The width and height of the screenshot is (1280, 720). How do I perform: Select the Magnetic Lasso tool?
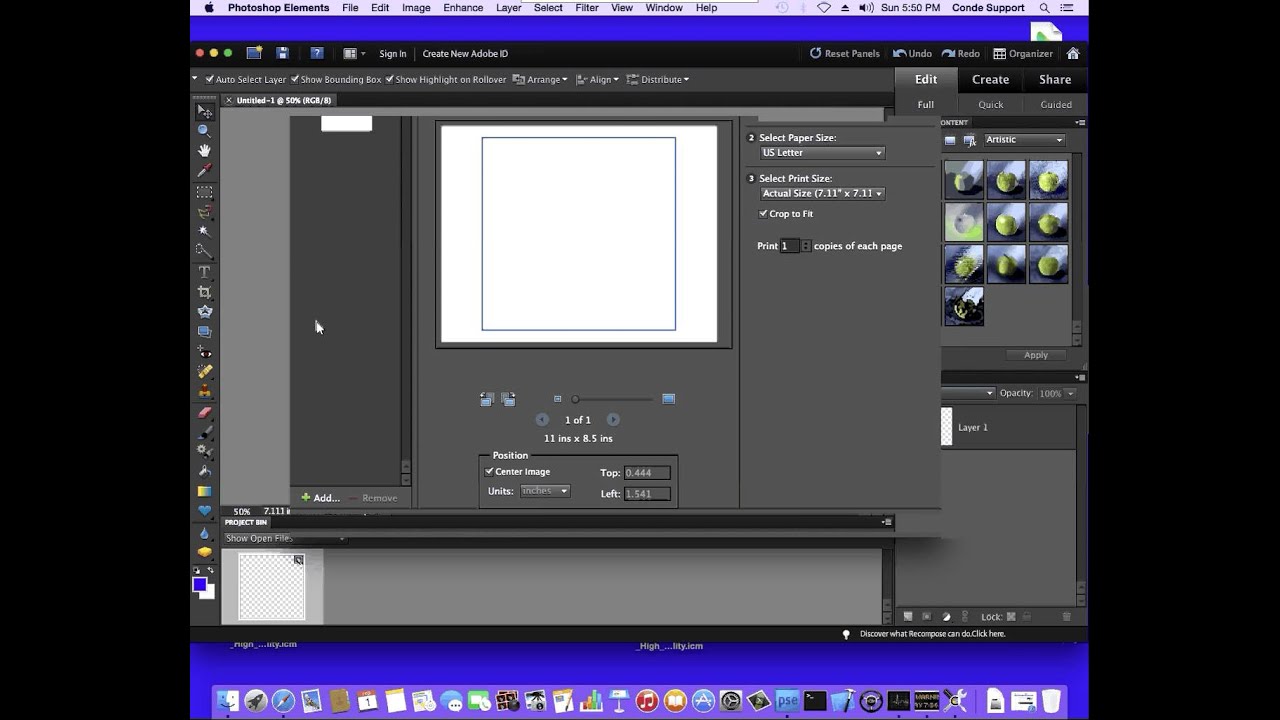[204, 211]
